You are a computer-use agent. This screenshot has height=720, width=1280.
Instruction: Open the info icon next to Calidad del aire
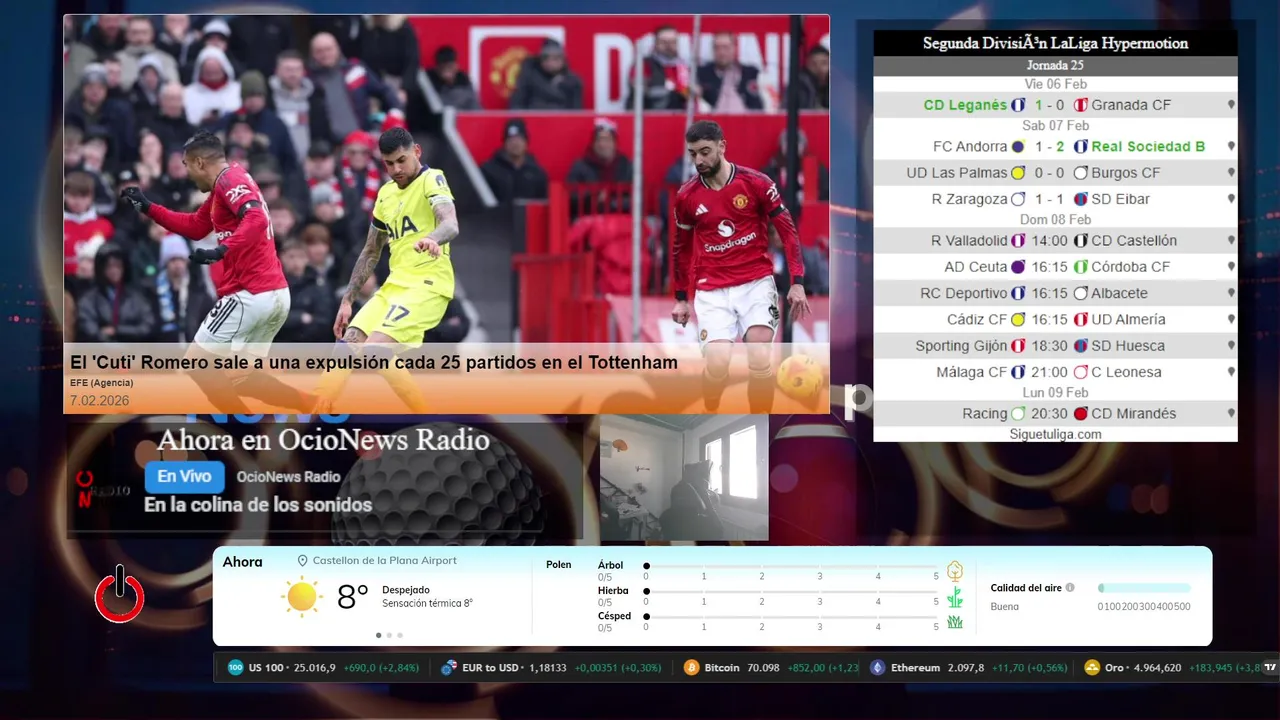(1070, 588)
